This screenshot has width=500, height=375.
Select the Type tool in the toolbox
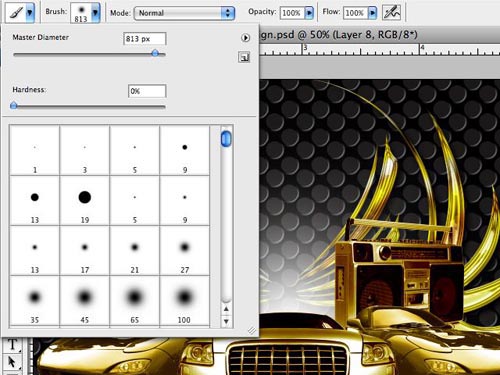pos(12,345)
